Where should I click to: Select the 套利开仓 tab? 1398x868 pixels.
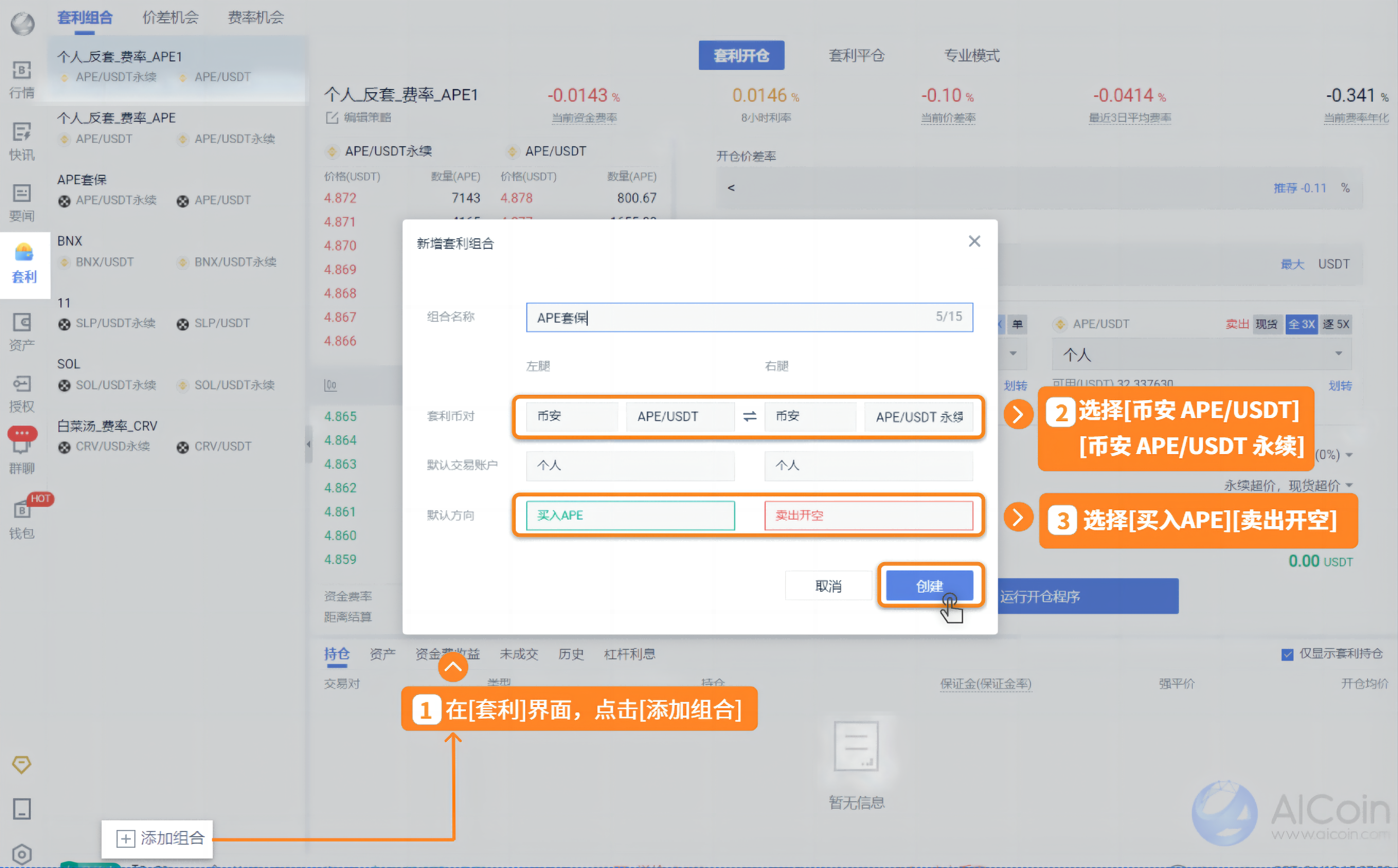741,56
